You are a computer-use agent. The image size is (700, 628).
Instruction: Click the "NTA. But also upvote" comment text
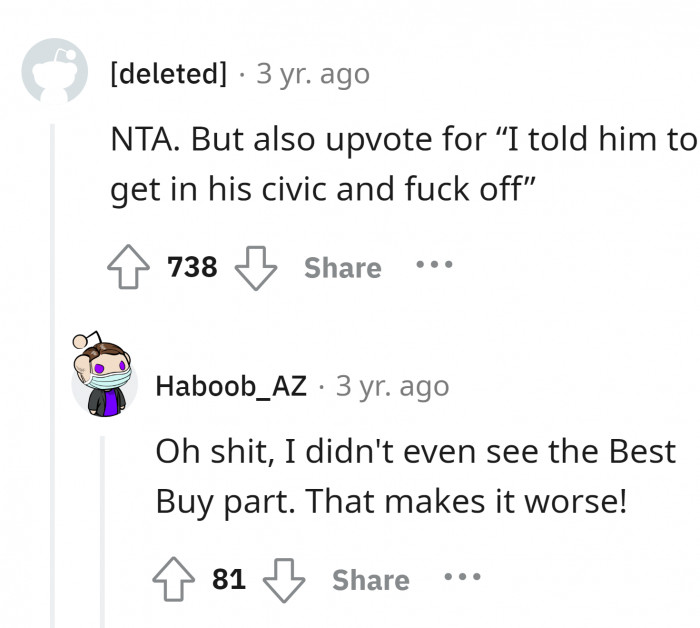402,167
